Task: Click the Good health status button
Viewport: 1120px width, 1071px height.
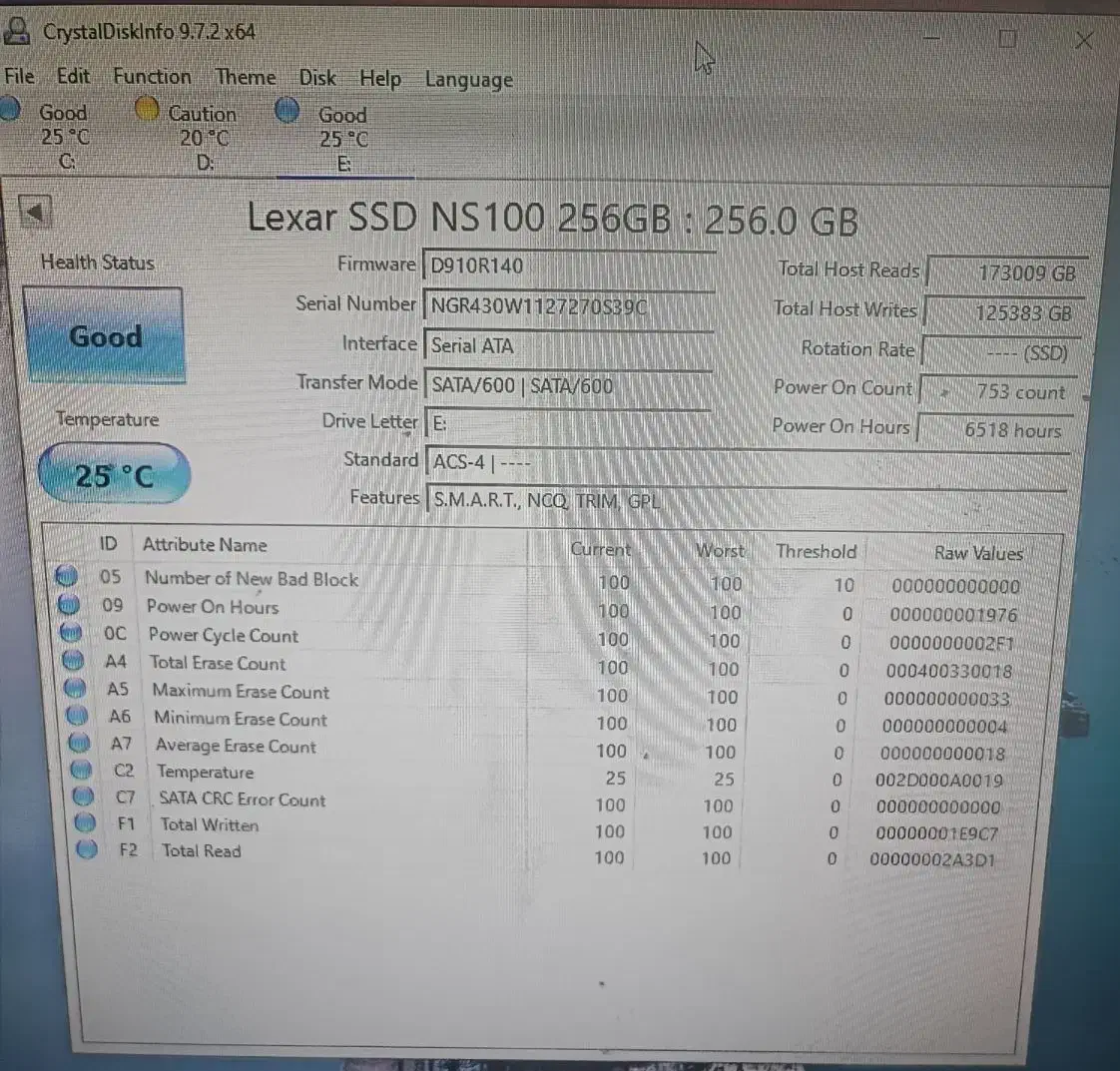Action: pyautogui.click(x=104, y=337)
